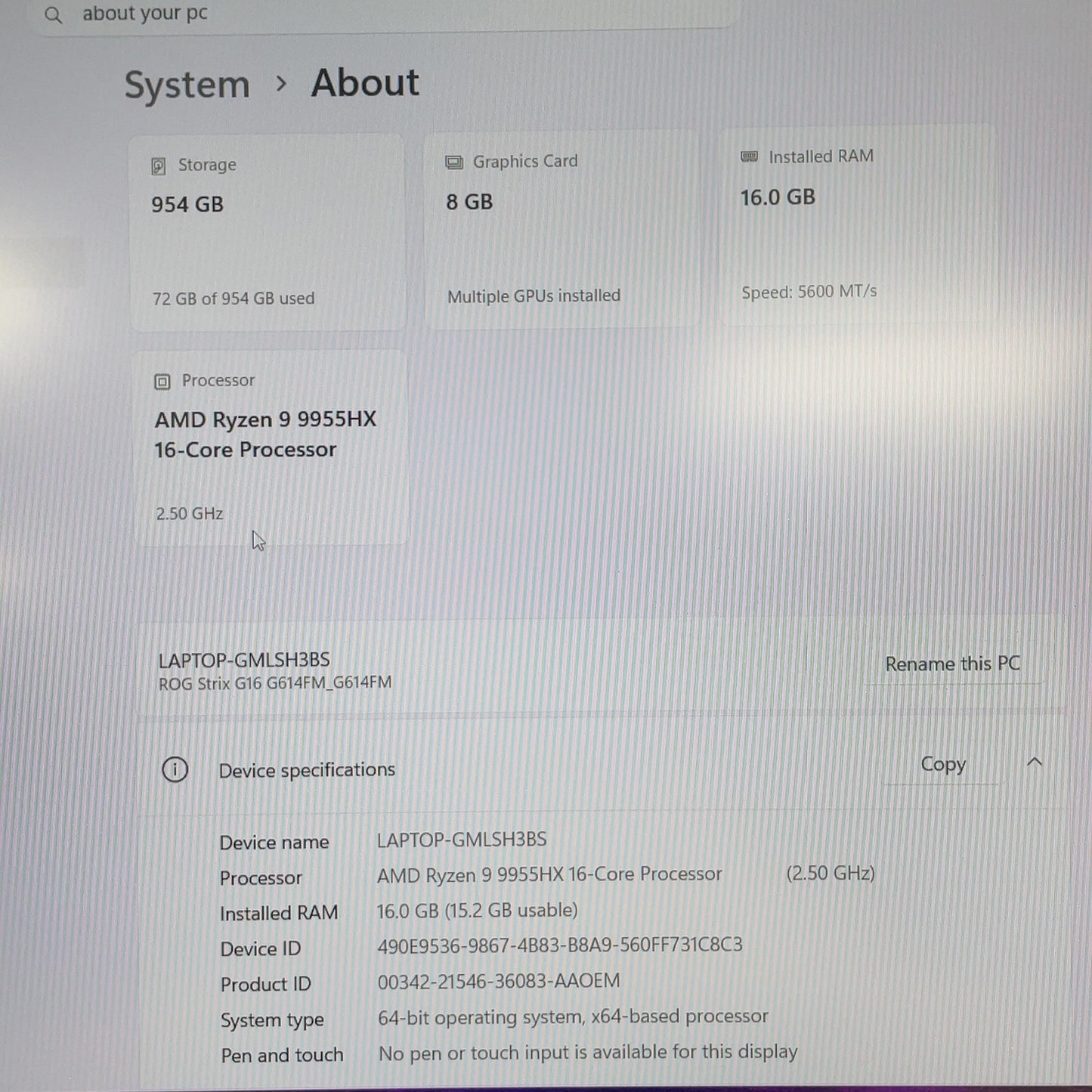Click the (2.50 GHz) specification value
The image size is (1092, 1092).
831,874
